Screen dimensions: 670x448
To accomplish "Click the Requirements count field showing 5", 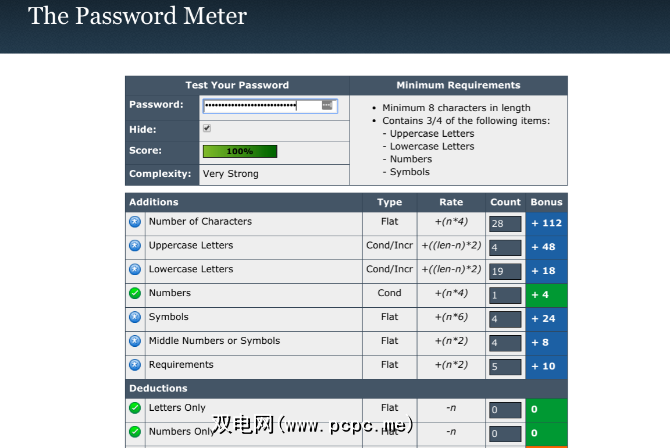I will 505,367.
